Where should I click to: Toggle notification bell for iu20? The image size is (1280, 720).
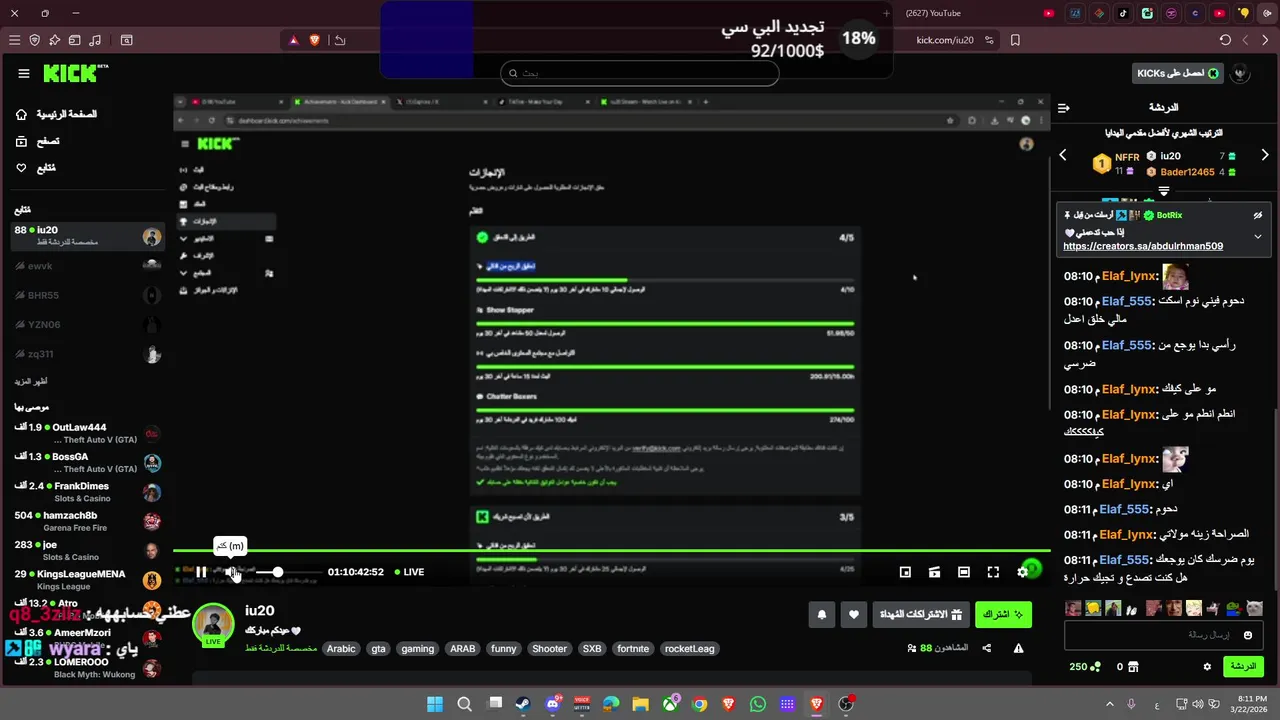821,614
